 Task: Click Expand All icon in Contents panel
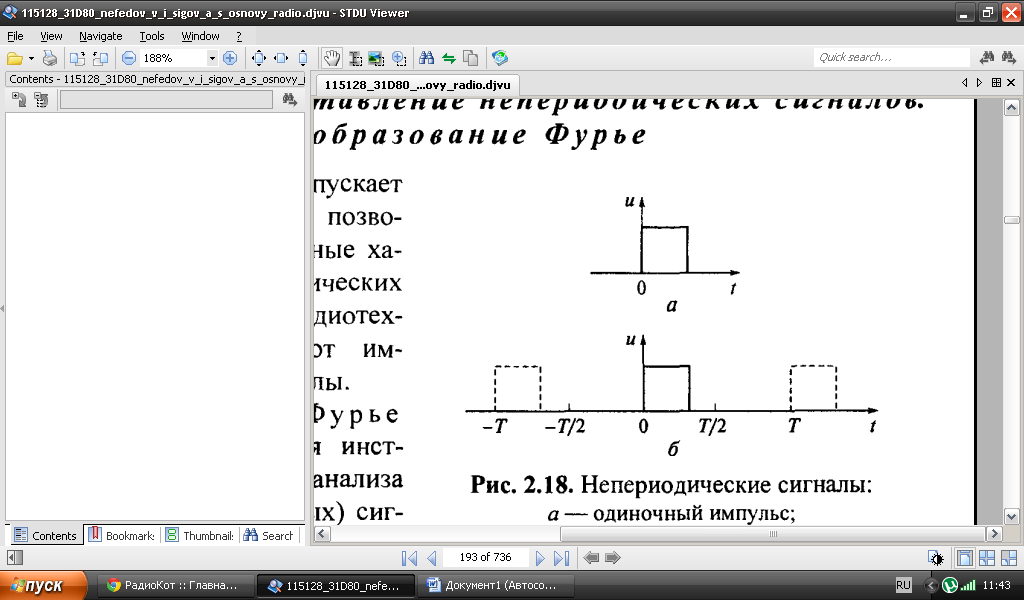coord(19,99)
